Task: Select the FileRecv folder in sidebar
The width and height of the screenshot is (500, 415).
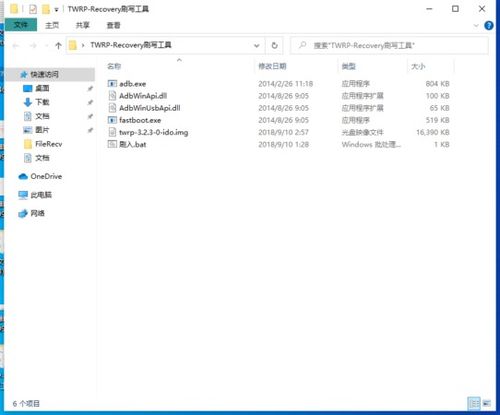Action: (43, 144)
